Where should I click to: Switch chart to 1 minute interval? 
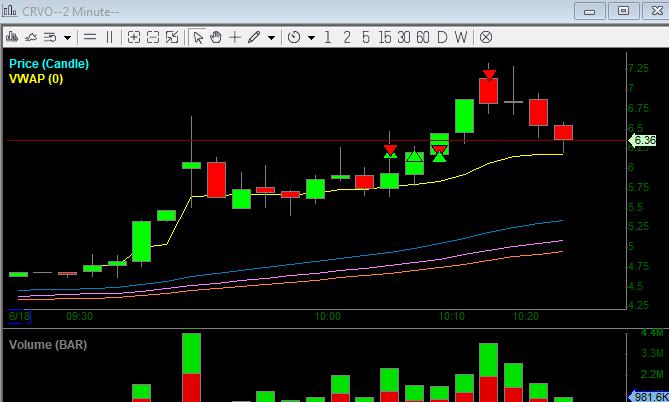pyautogui.click(x=328, y=38)
